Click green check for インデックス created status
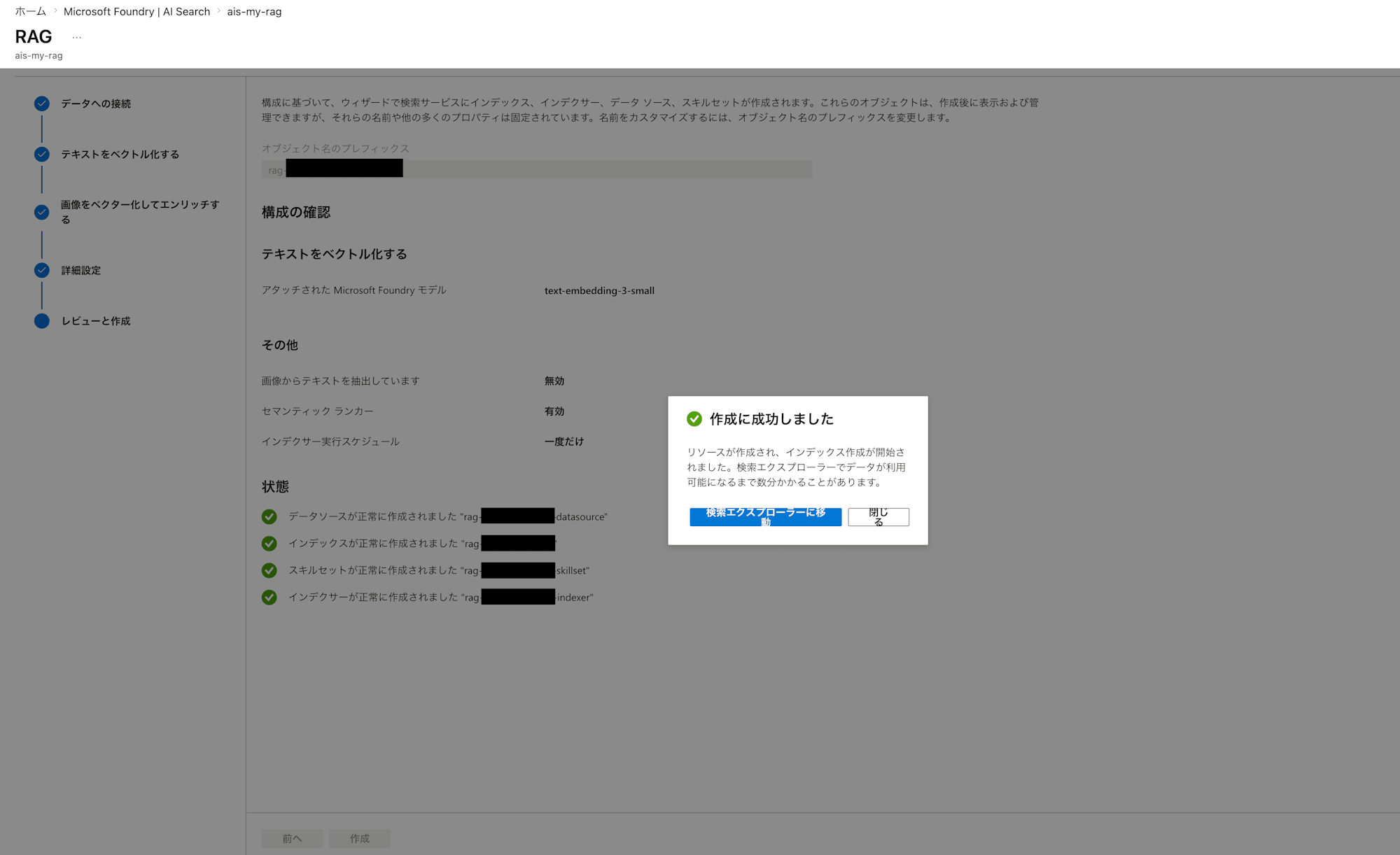Screen dimensions: 1400x855 (x=269, y=544)
